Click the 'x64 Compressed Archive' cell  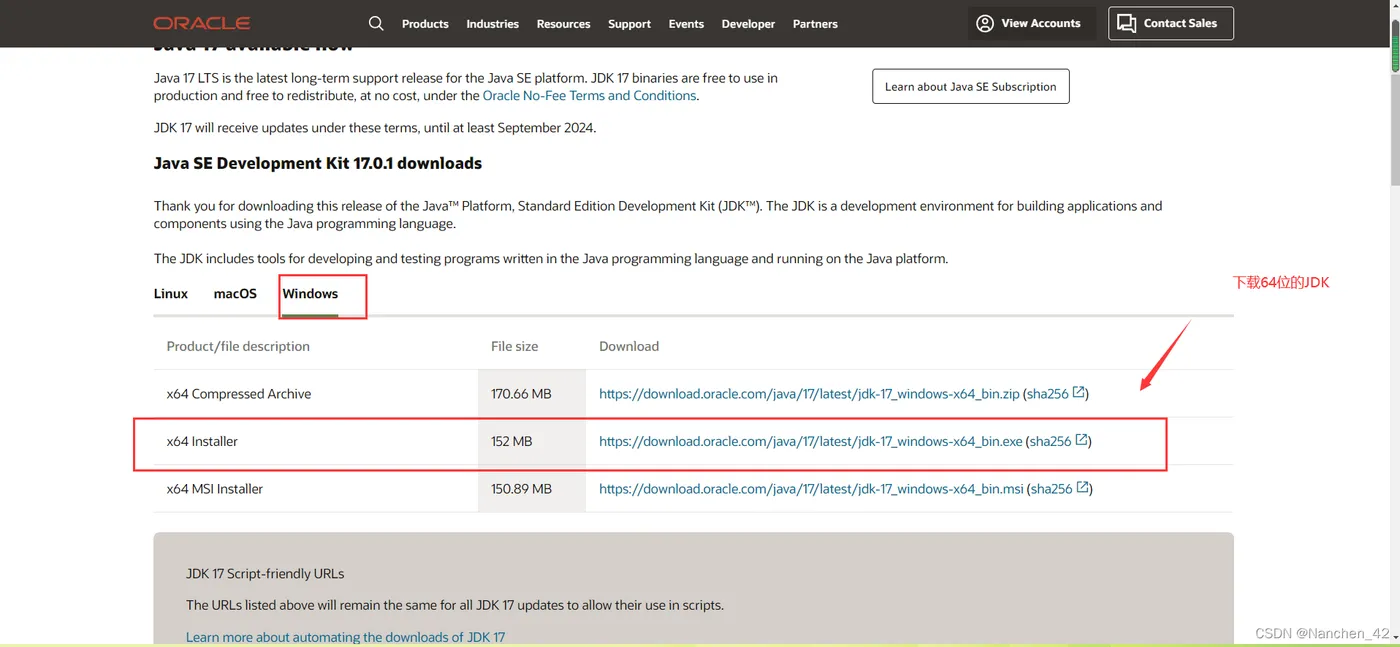[239, 394]
